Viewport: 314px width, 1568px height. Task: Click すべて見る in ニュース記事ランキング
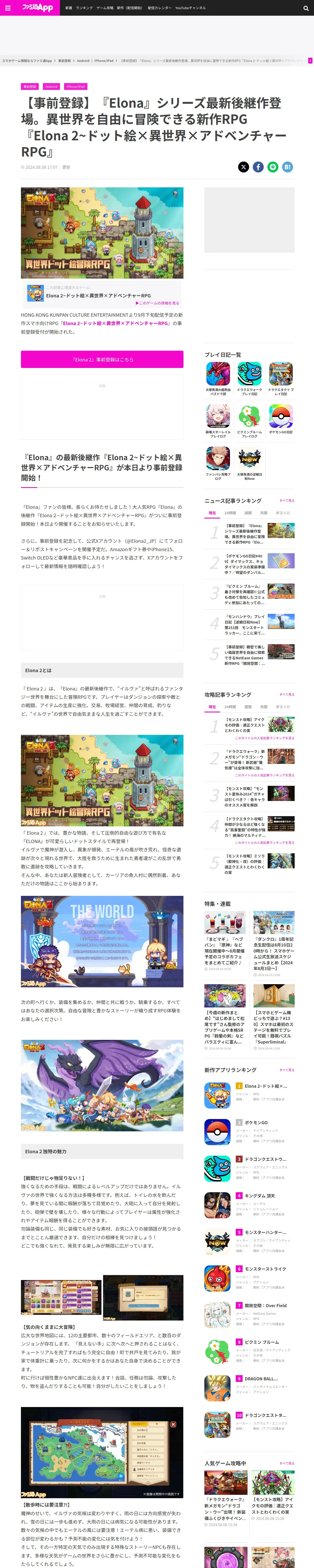click(x=287, y=500)
